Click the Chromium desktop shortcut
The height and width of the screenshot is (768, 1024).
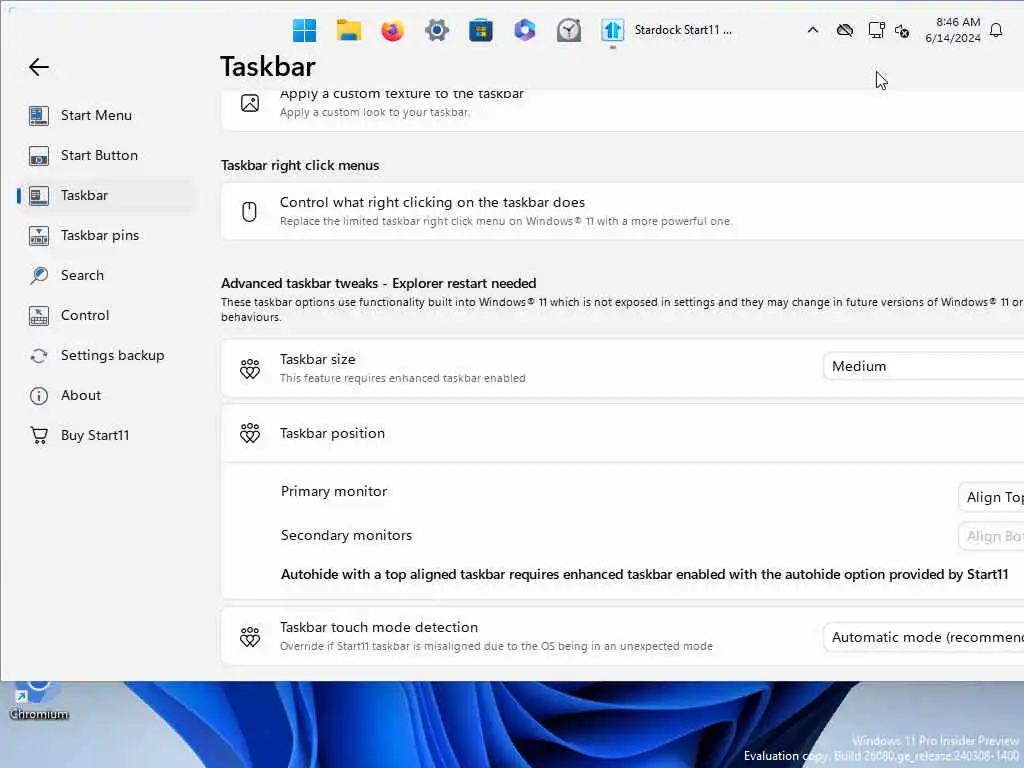pos(39,701)
